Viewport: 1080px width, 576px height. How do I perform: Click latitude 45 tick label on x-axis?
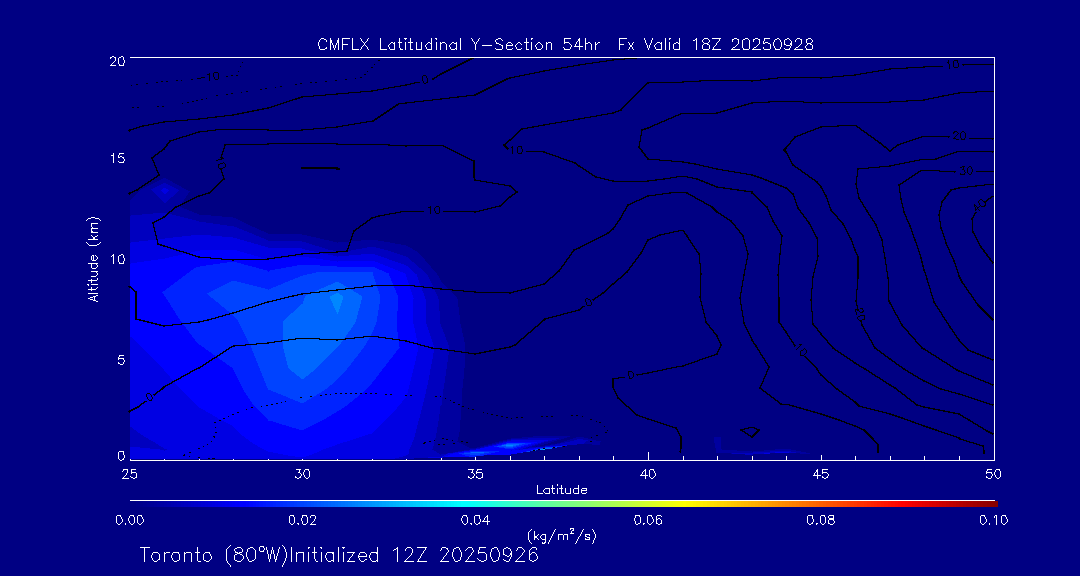pyautogui.click(x=821, y=473)
